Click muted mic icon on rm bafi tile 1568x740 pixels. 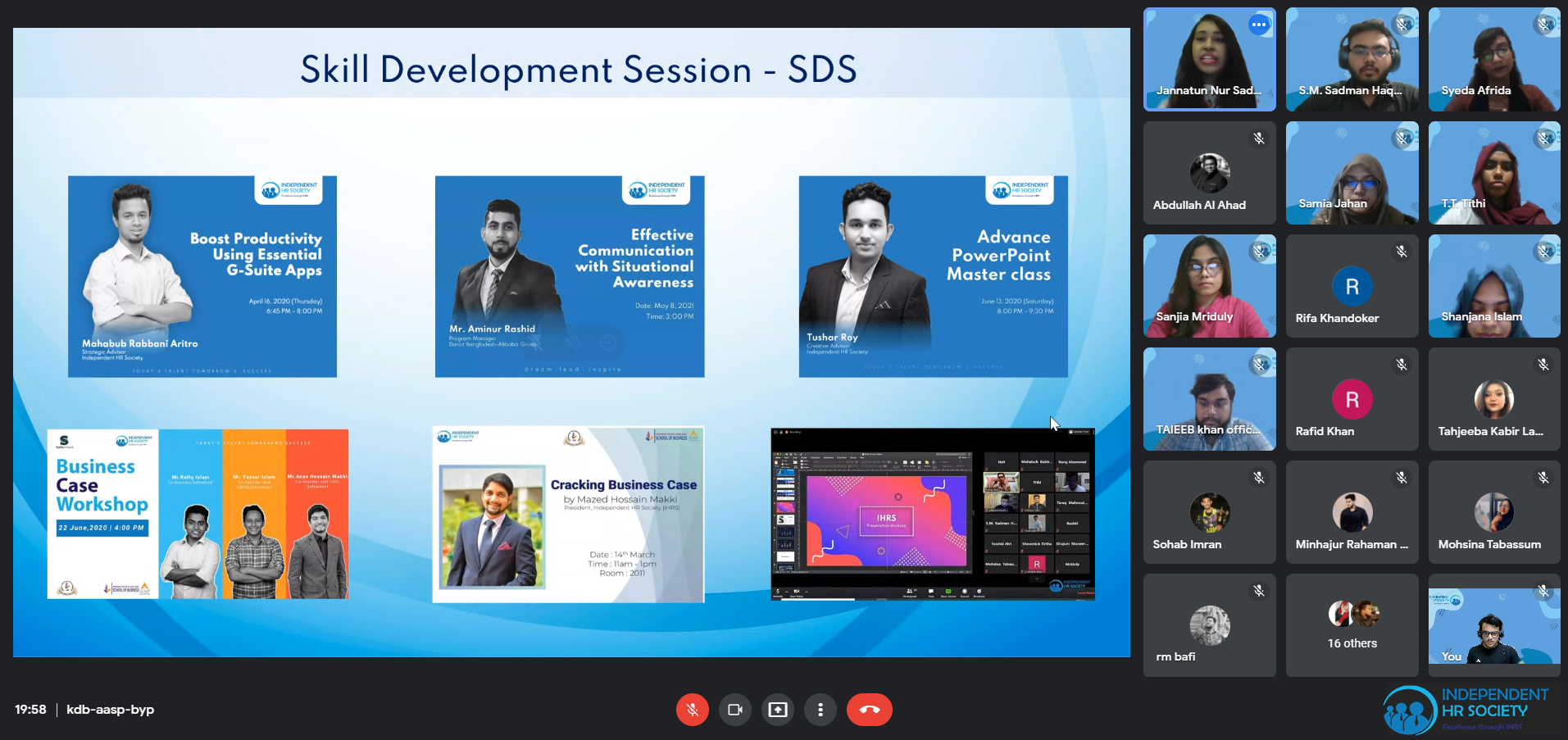pos(1259,591)
